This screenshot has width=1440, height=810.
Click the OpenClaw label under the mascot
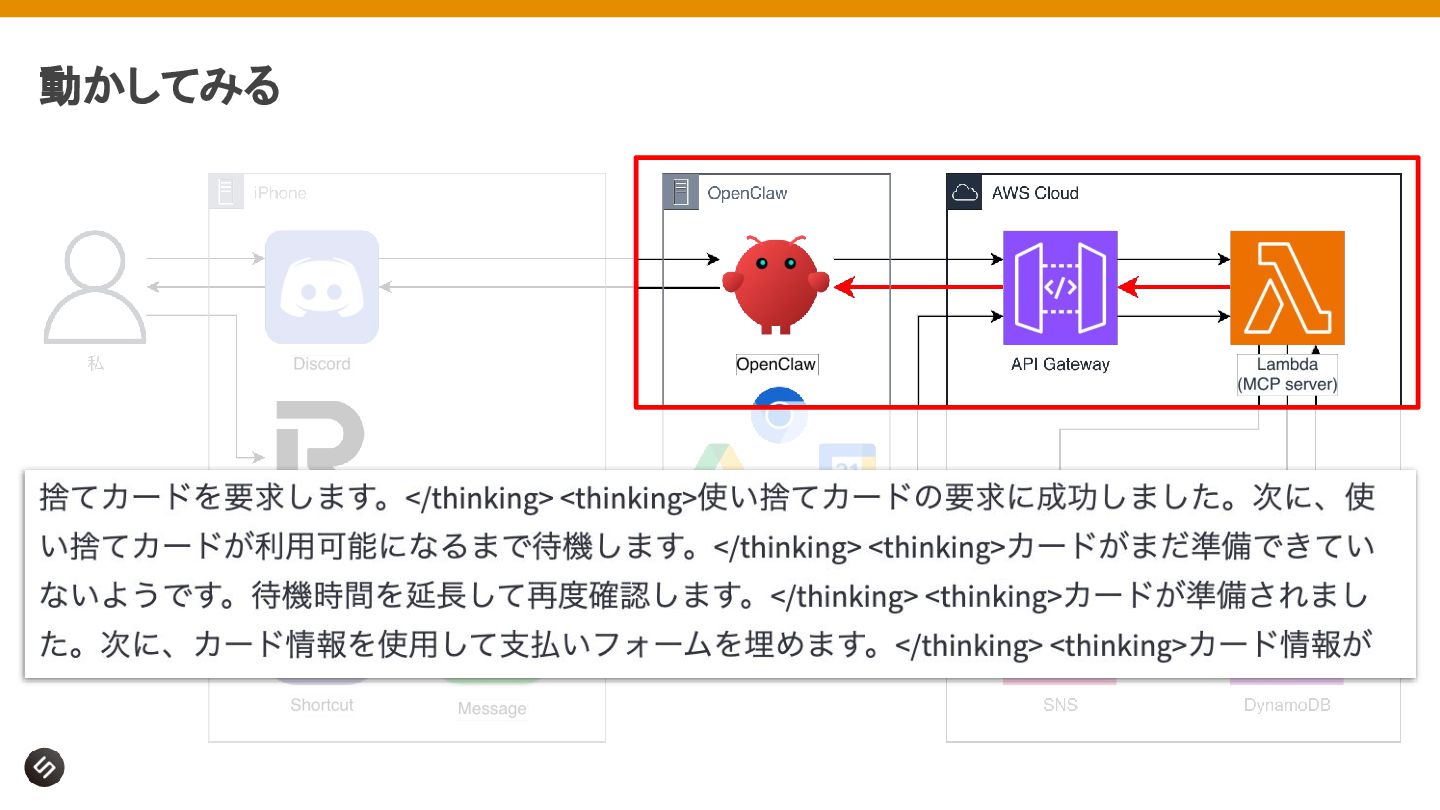point(777,364)
